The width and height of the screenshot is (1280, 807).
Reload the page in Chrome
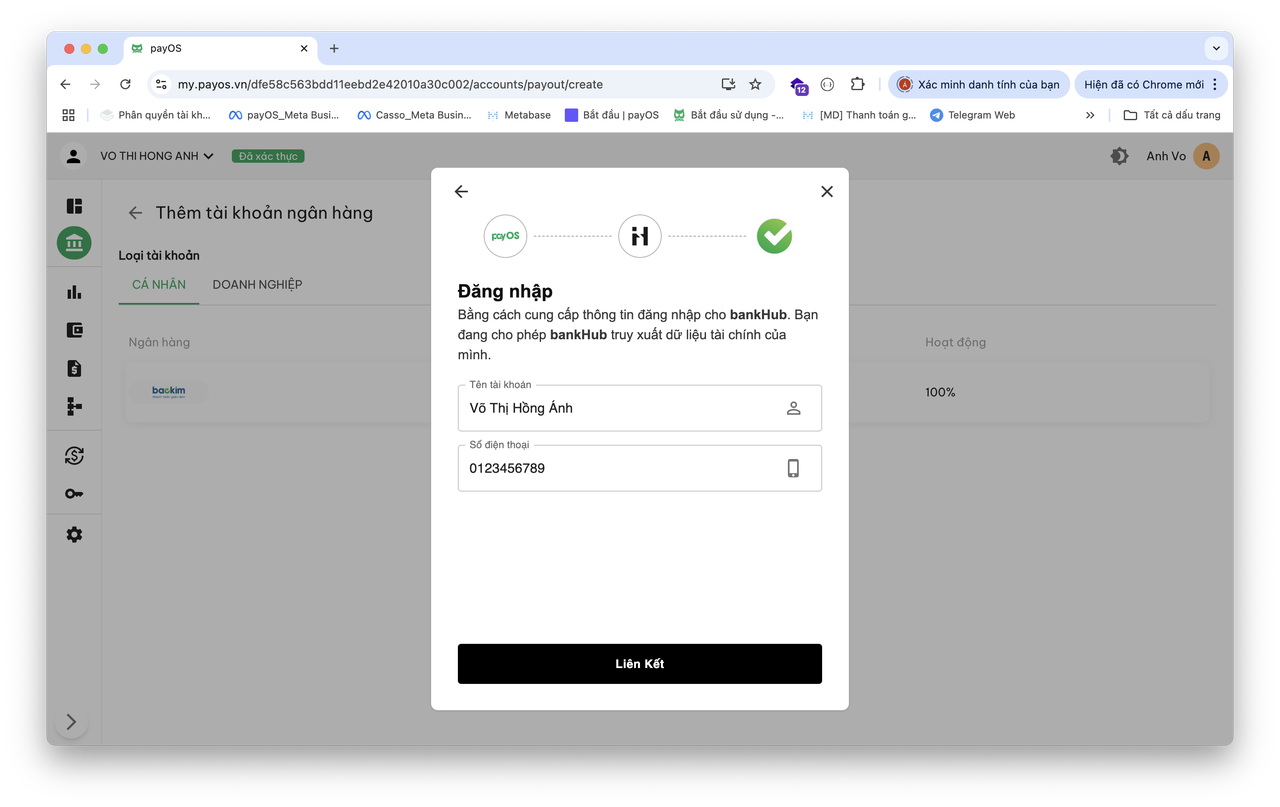click(125, 85)
